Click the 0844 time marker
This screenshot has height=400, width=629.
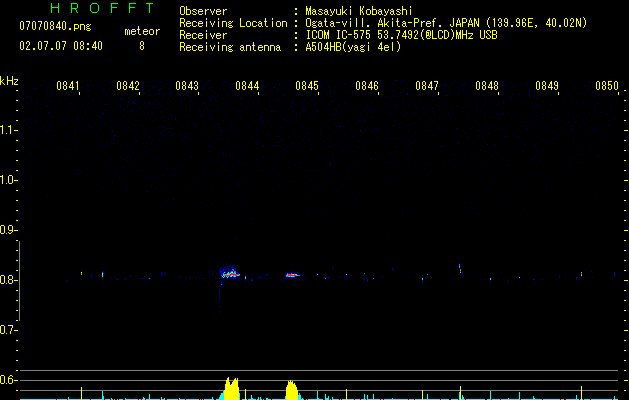coord(247,86)
